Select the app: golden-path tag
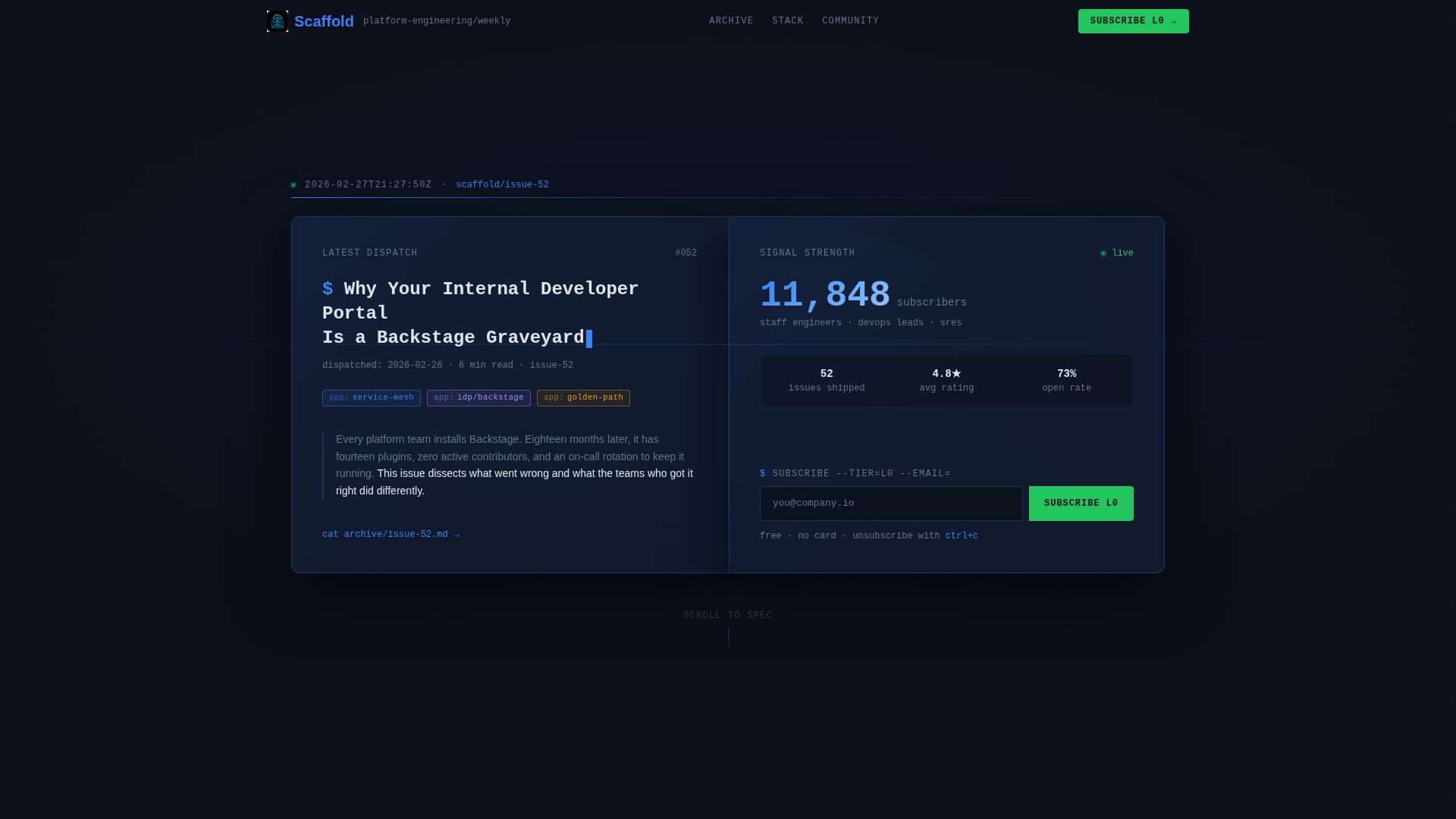Screen dimensions: 1456x819 pos(583,398)
